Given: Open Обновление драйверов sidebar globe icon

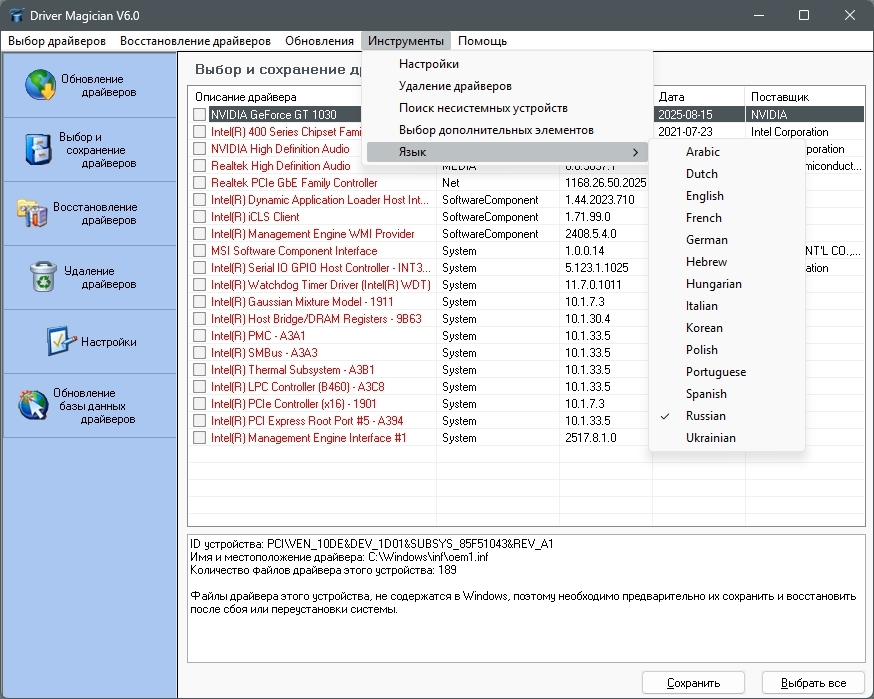Looking at the screenshot, I should click(x=40, y=85).
